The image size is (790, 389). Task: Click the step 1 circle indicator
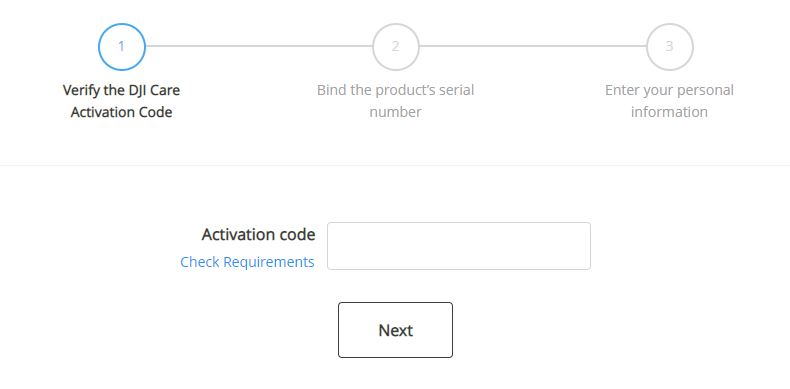122,46
